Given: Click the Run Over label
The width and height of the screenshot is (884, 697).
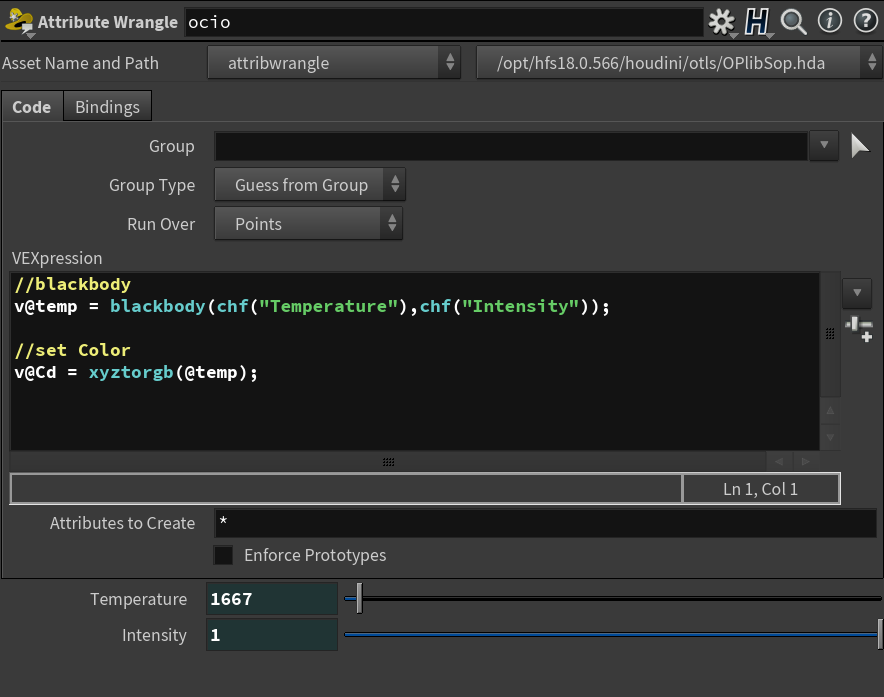Looking at the screenshot, I should coord(161,224).
